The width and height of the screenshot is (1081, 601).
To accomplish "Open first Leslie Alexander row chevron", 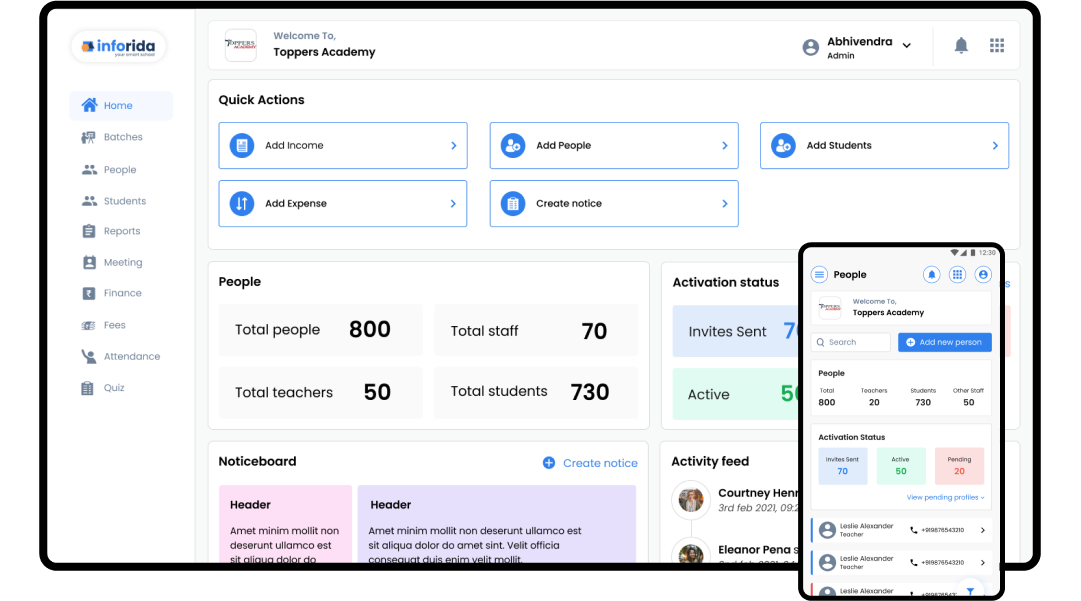I will click(982, 530).
